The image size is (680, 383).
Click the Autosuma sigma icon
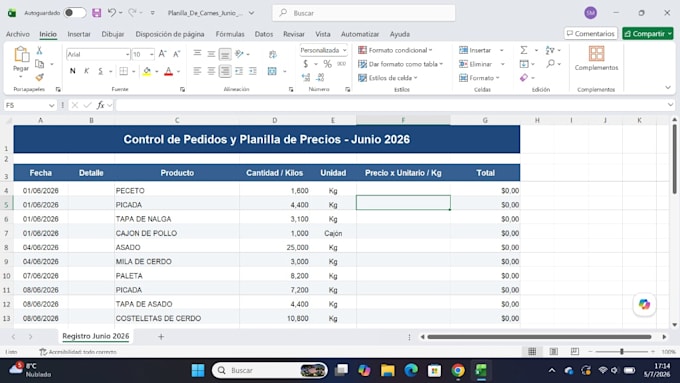coord(524,50)
